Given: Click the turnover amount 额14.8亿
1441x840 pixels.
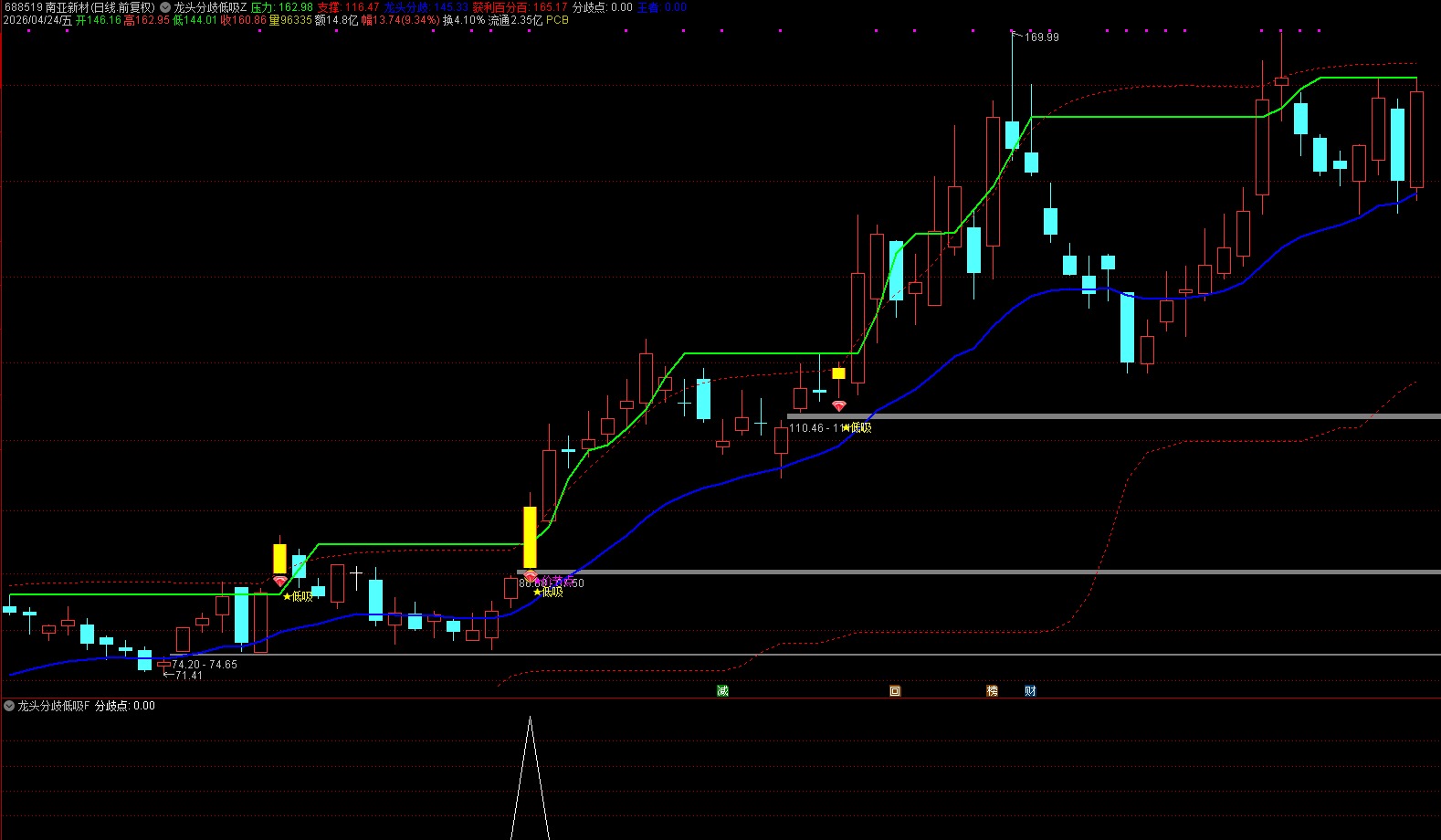Looking at the screenshot, I should click(336, 20).
